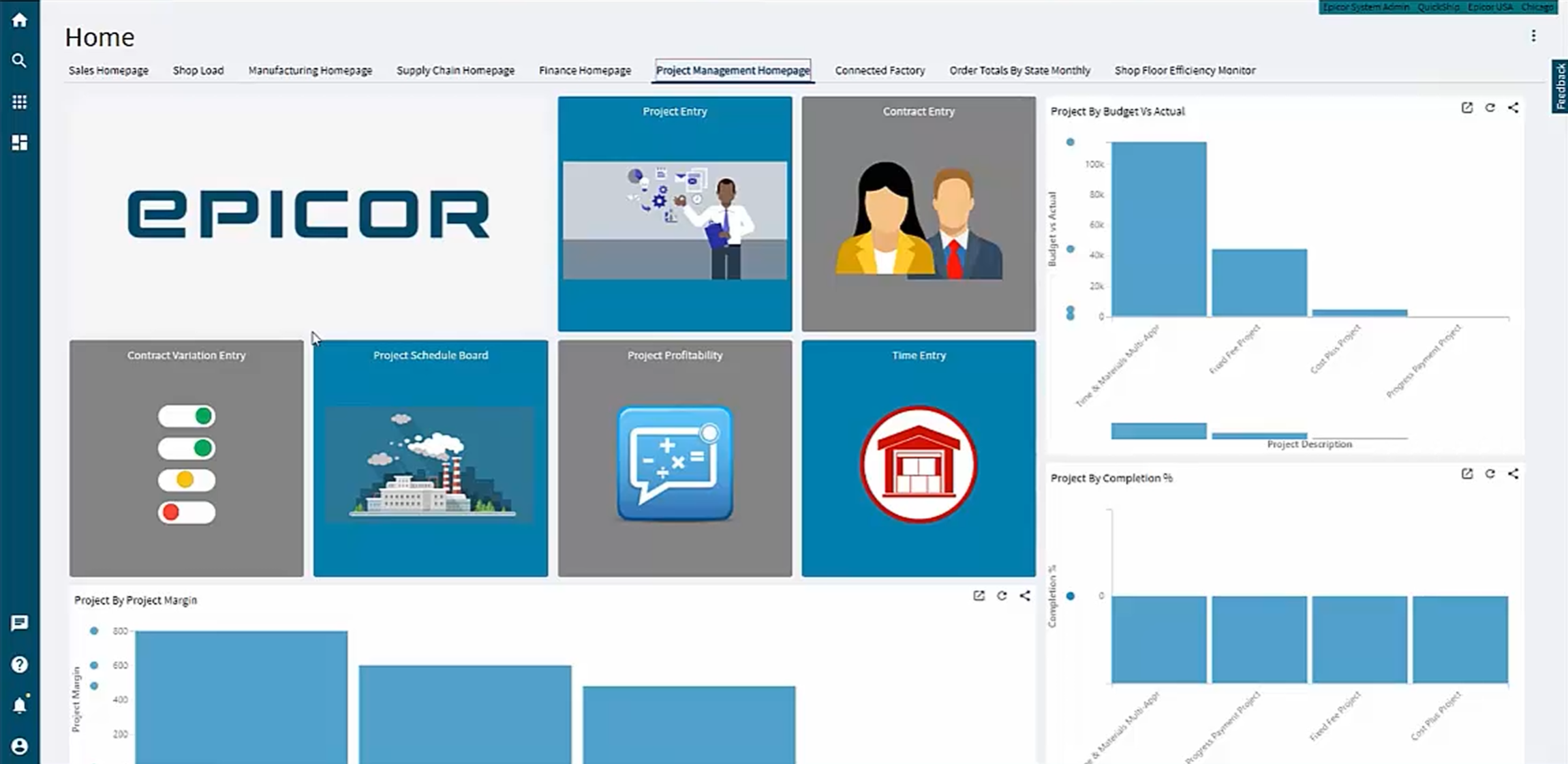This screenshot has height=764, width=1568.
Task: Open the help question mark icon
Action: coord(19,664)
